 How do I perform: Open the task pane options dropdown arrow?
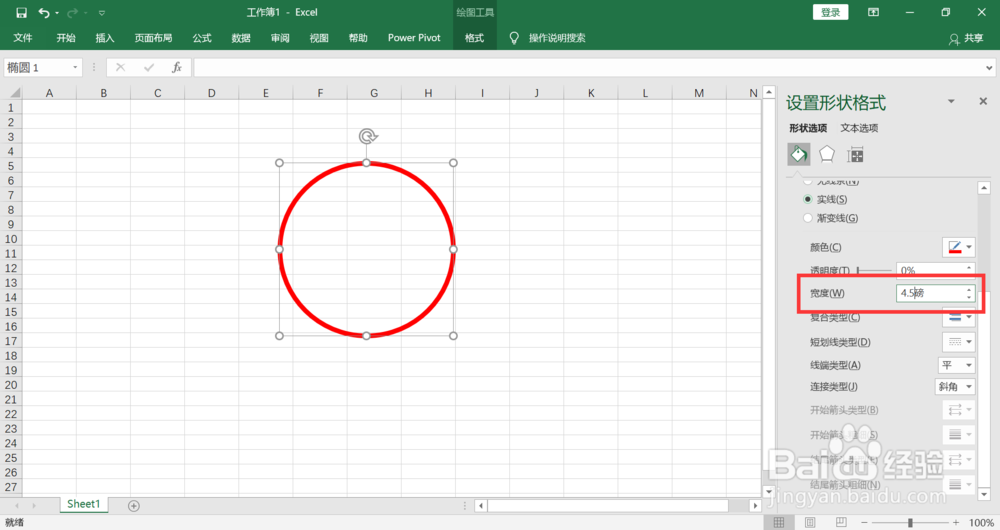pos(951,101)
